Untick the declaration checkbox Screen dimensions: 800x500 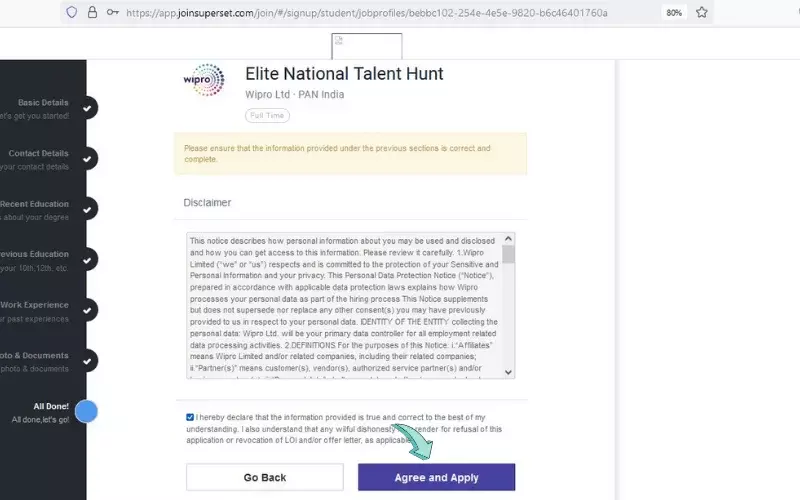point(190,417)
